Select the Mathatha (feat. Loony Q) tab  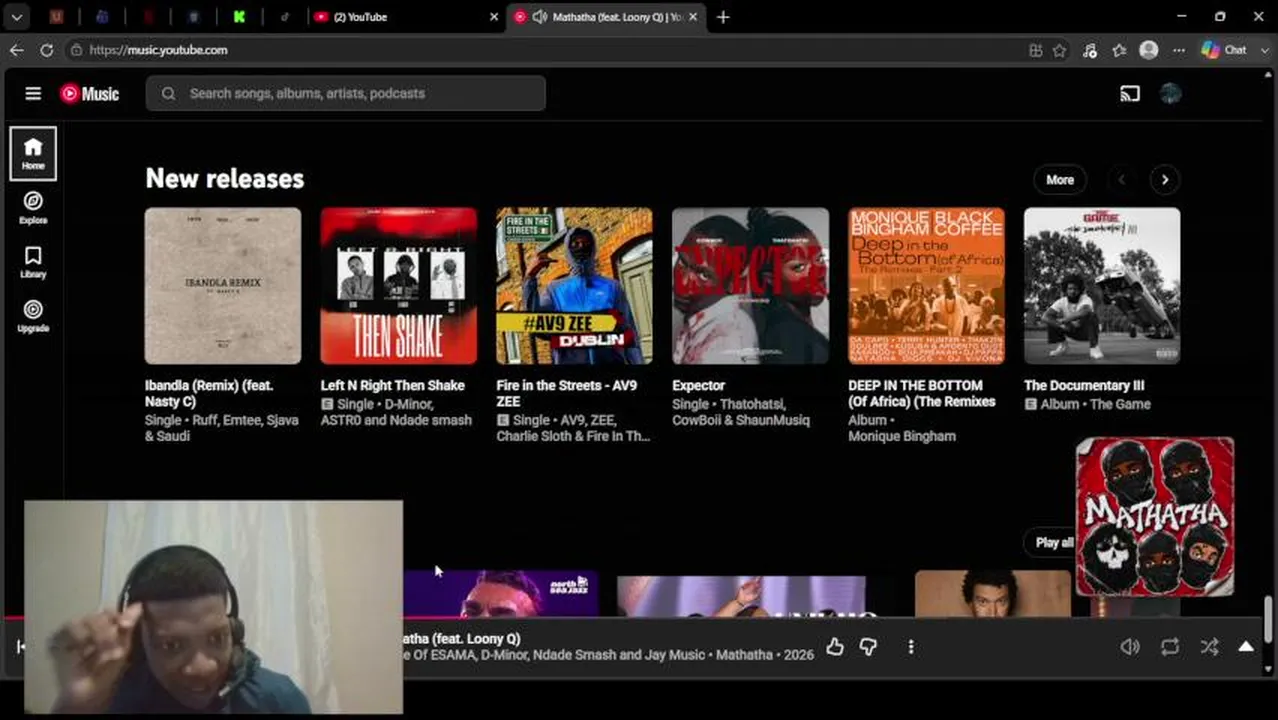coord(606,17)
